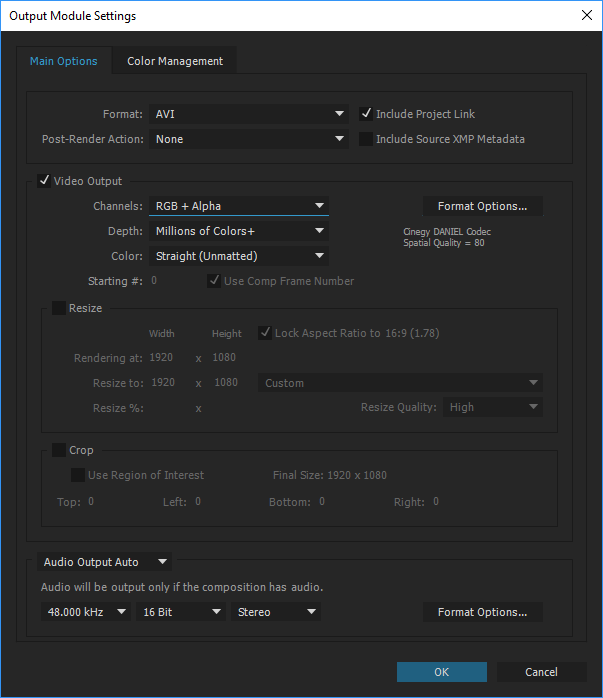Select the Main Options tab

pyautogui.click(x=64, y=61)
